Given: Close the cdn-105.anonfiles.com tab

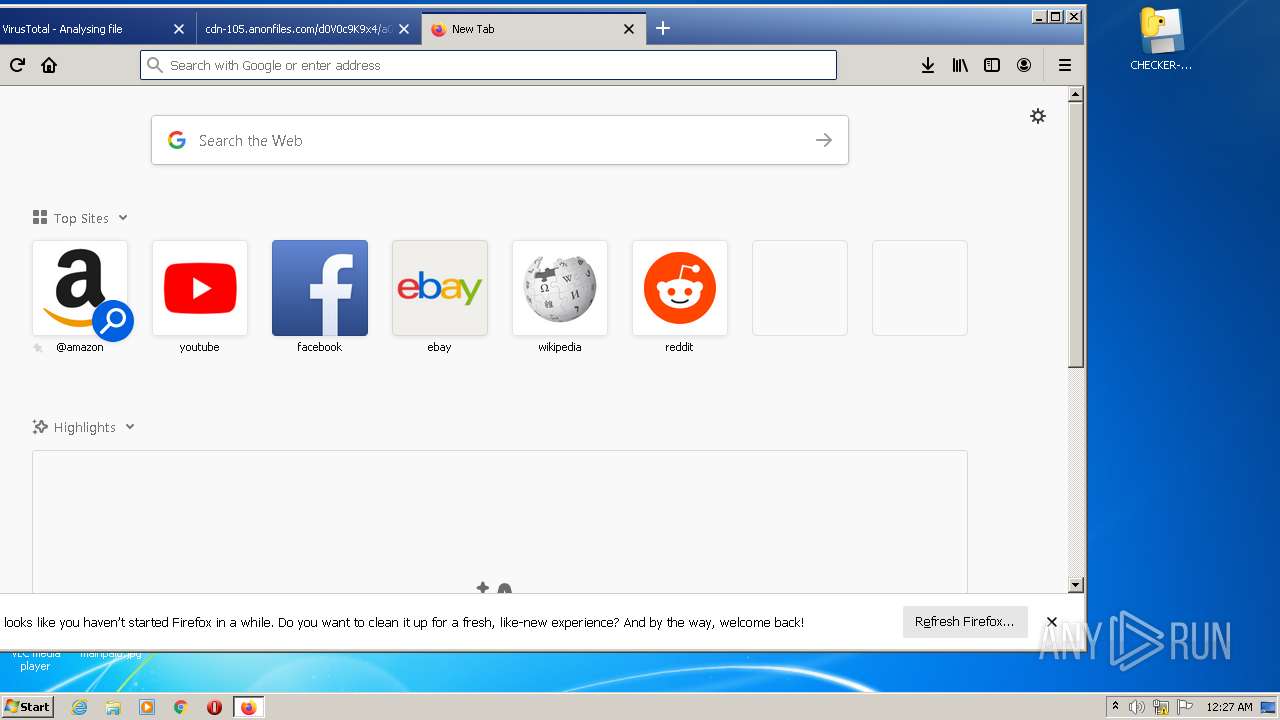Looking at the screenshot, I should click(404, 29).
